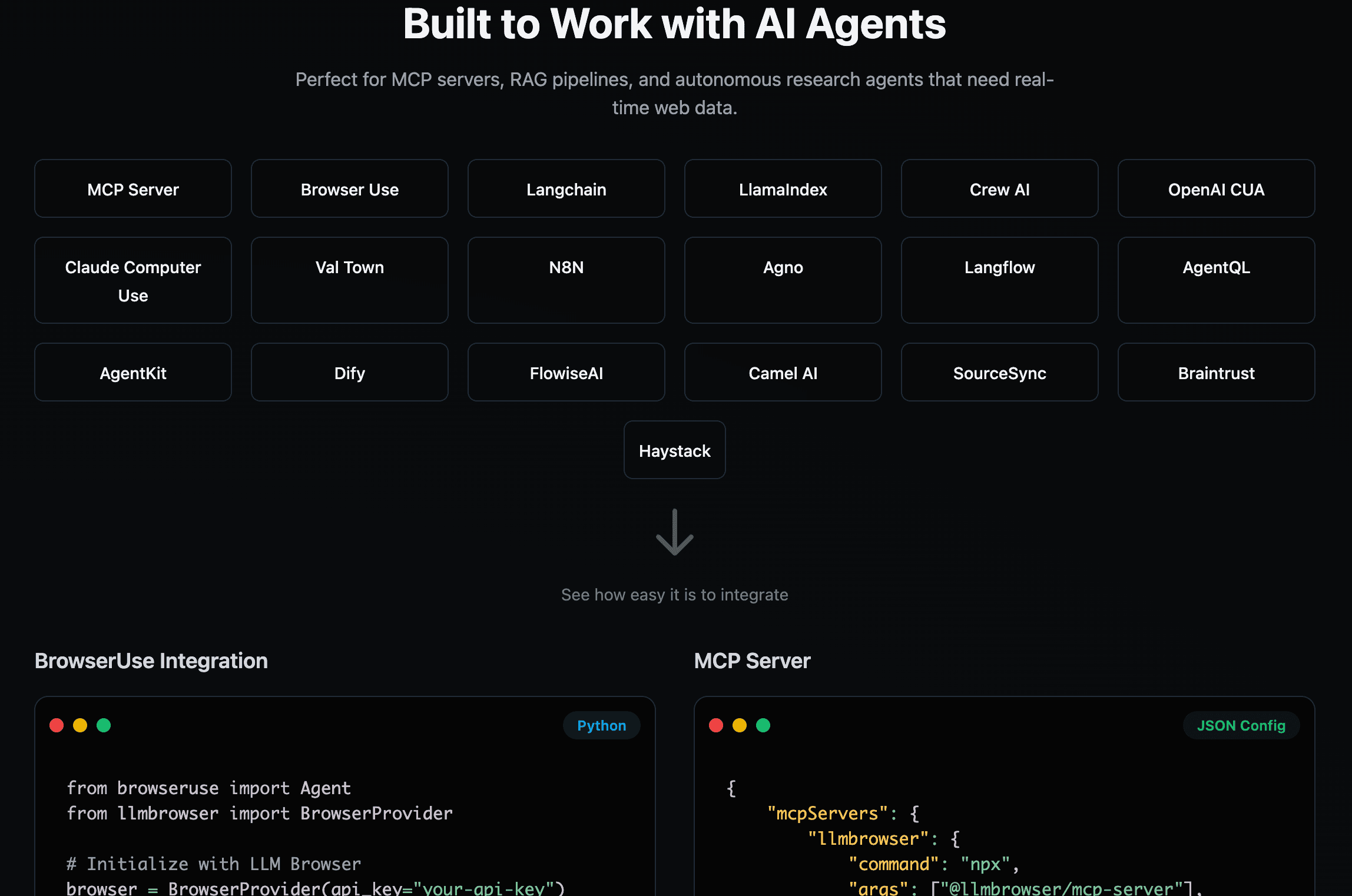This screenshot has width=1352, height=896.
Task: Click red dot in MCP Server code window
Action: click(716, 725)
